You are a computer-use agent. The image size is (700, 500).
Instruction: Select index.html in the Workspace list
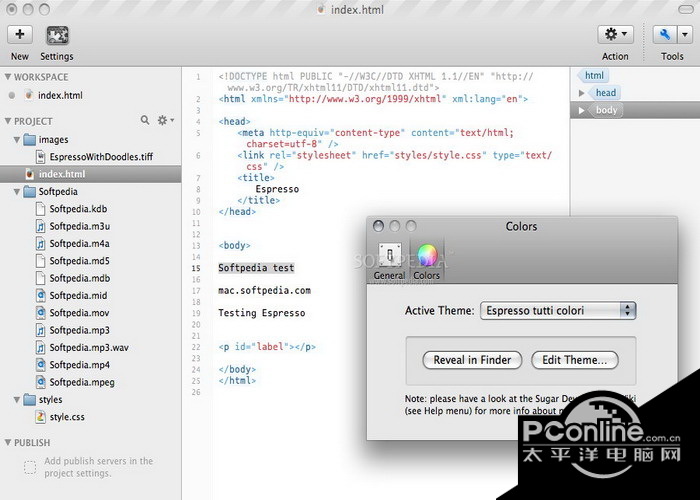(x=60, y=95)
